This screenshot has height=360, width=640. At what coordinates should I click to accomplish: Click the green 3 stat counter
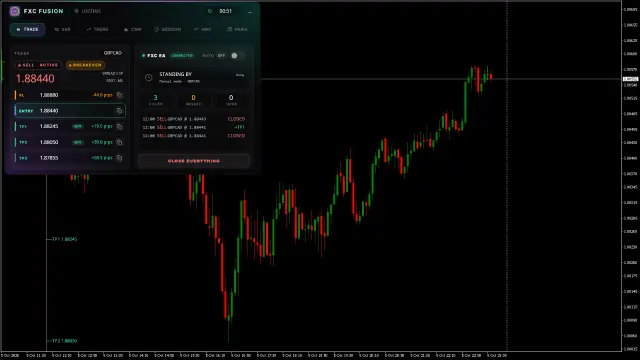(155, 98)
